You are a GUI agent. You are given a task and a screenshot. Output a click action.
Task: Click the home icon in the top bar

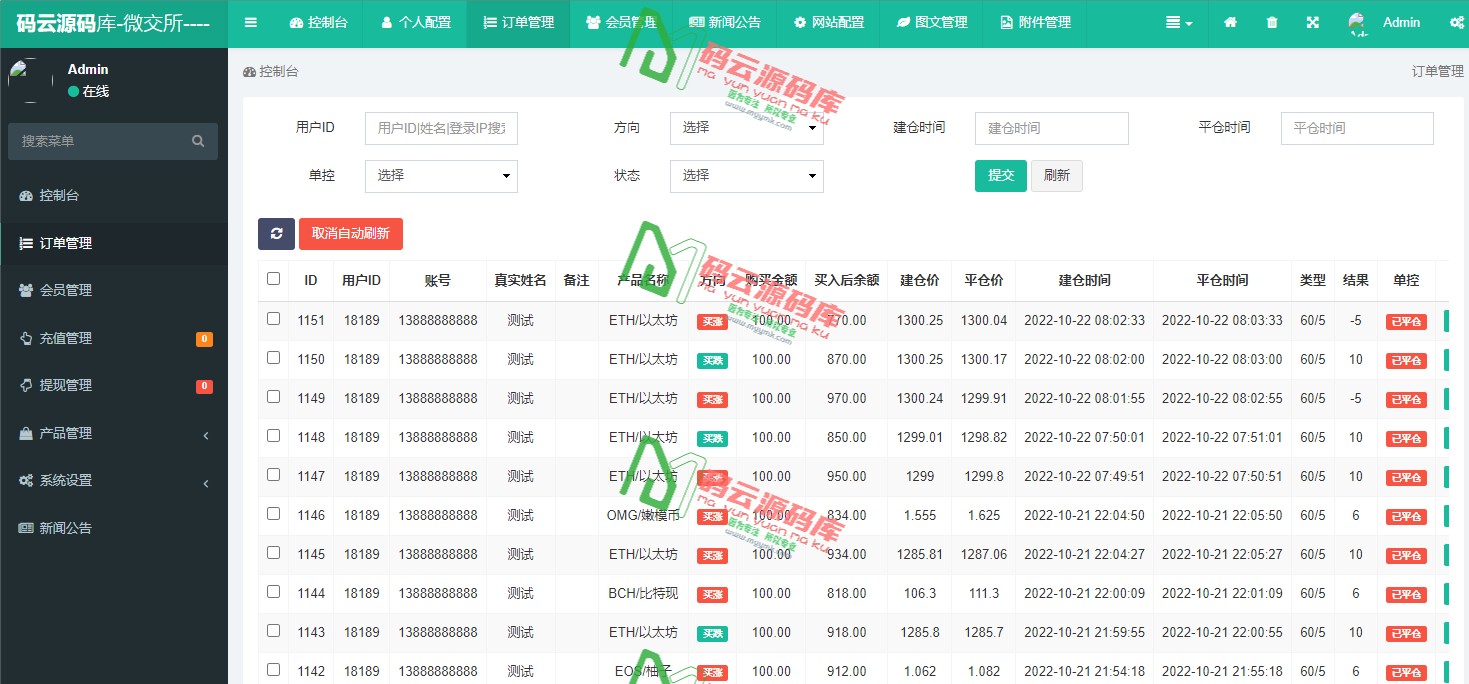1230,21
